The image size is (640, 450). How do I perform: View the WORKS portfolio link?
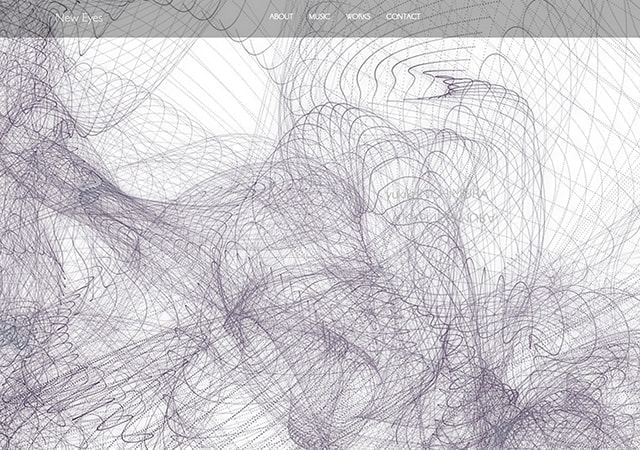[358, 17]
